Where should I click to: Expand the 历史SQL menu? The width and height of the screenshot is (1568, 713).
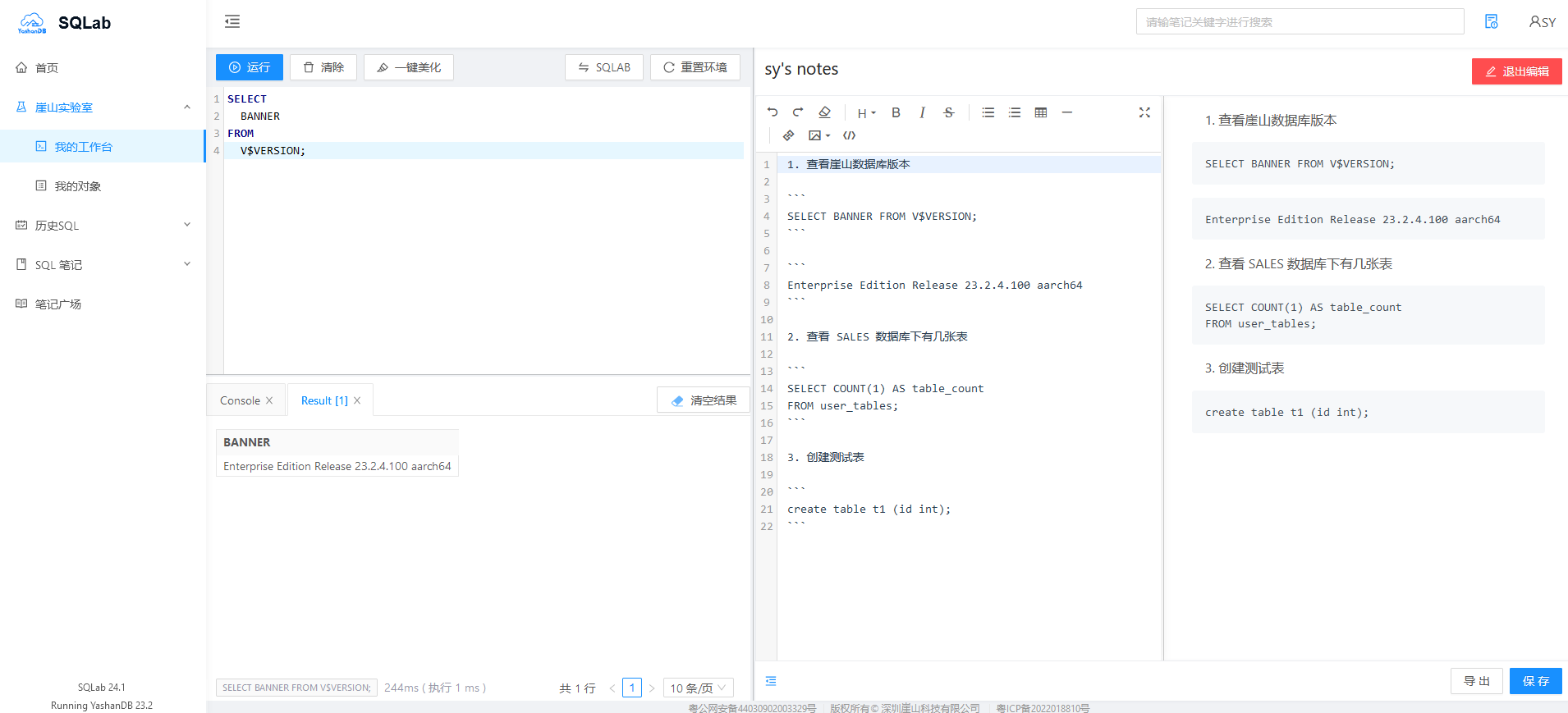click(103, 226)
